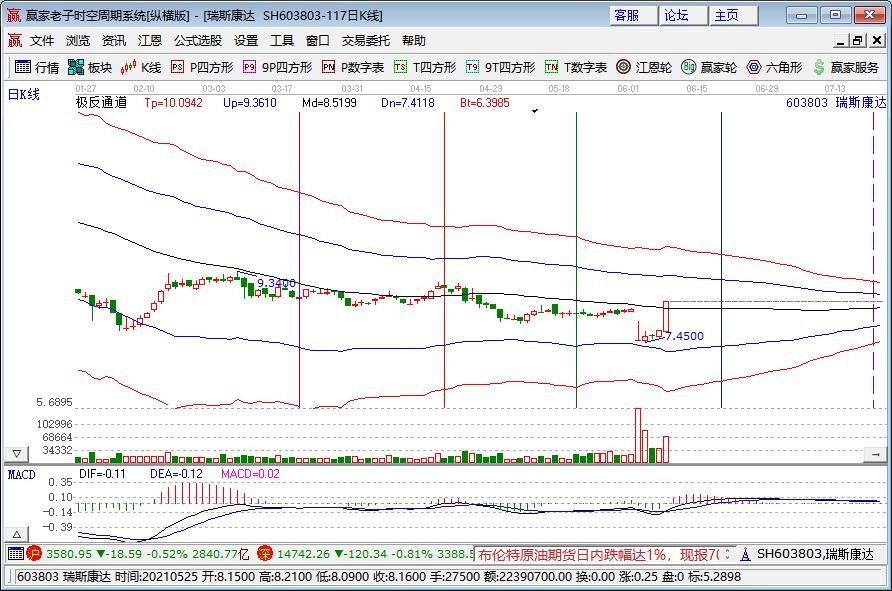Click the Dn=7.4118 value
This screenshot has height=591, width=892.
coord(408,102)
